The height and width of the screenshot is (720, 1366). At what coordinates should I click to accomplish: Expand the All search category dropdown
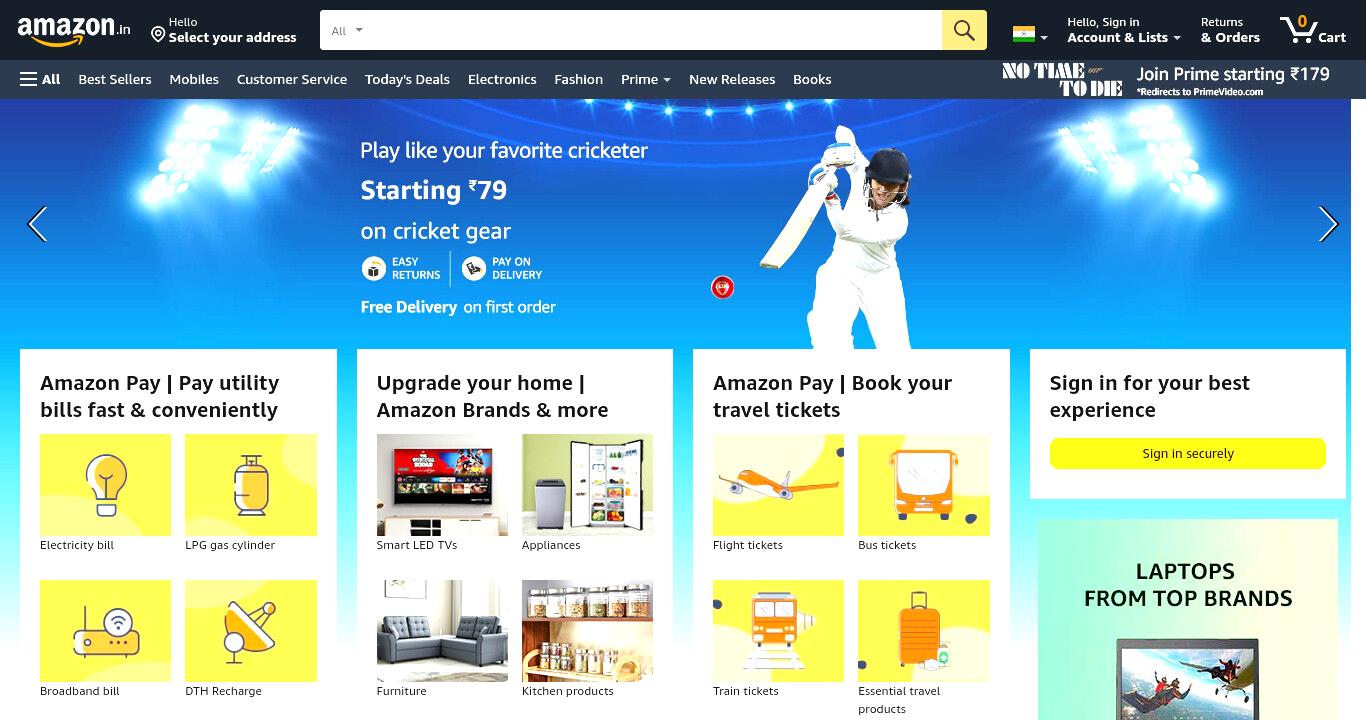tap(347, 30)
